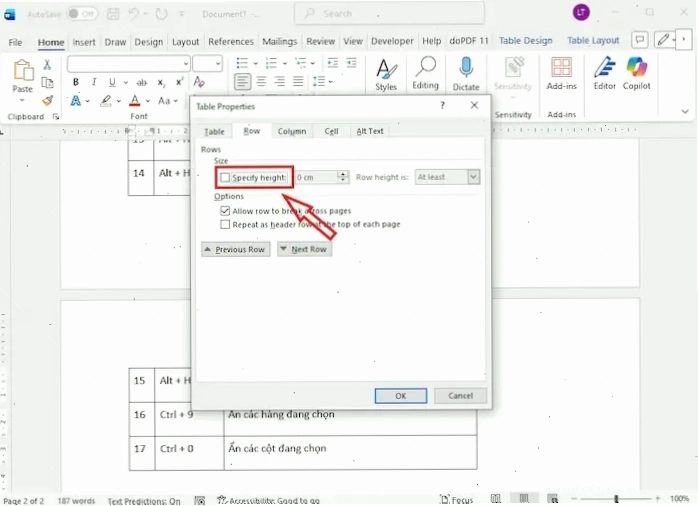Clear all formatting icon
The image size is (698, 506).
click(x=199, y=82)
